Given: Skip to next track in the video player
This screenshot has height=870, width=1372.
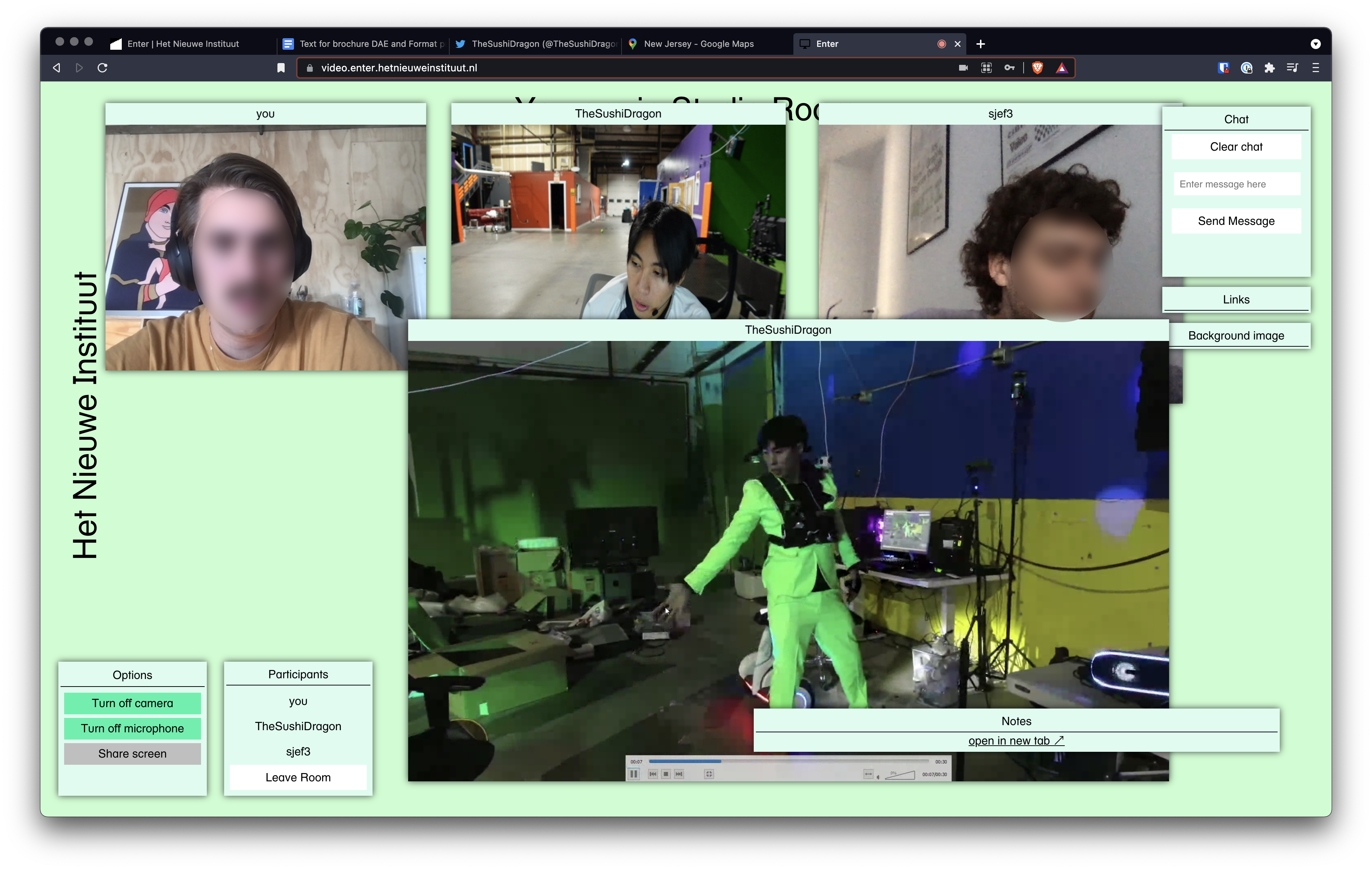Looking at the screenshot, I should (x=679, y=774).
